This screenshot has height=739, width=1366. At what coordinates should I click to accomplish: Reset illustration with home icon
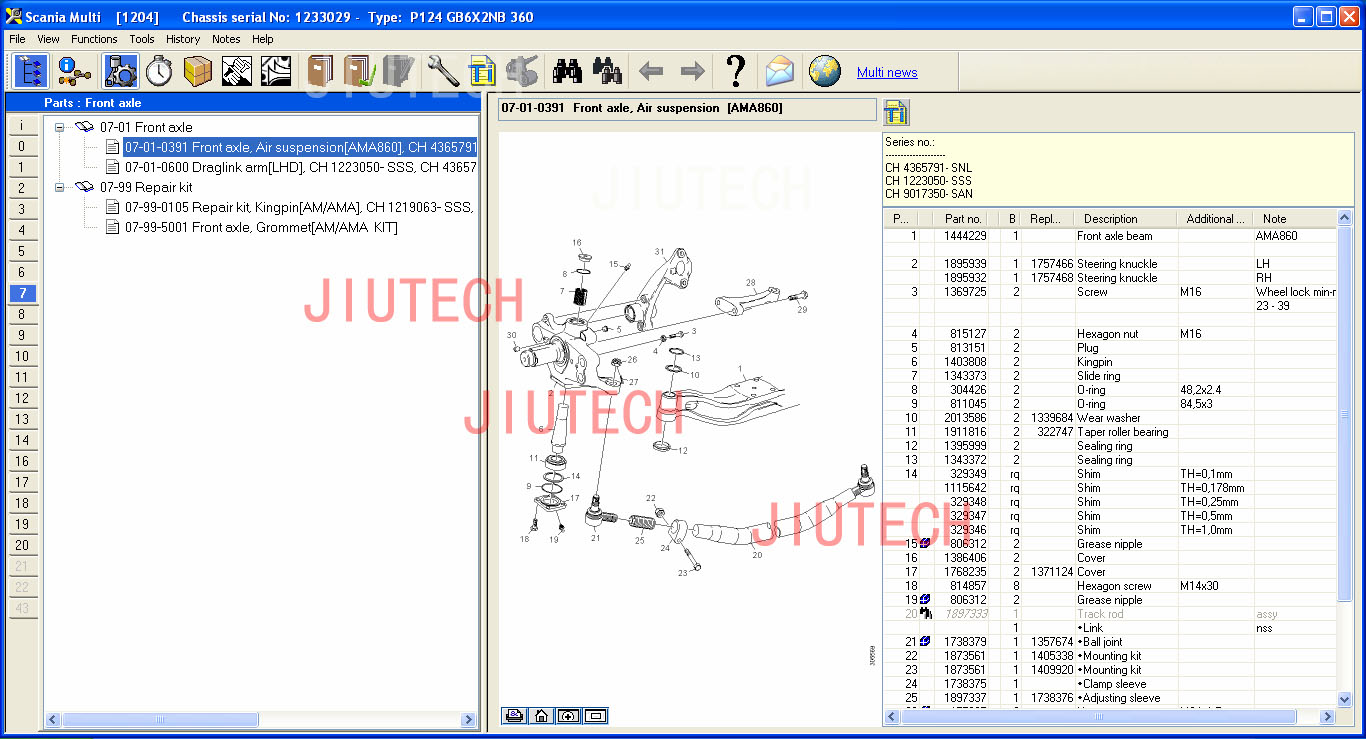point(541,715)
